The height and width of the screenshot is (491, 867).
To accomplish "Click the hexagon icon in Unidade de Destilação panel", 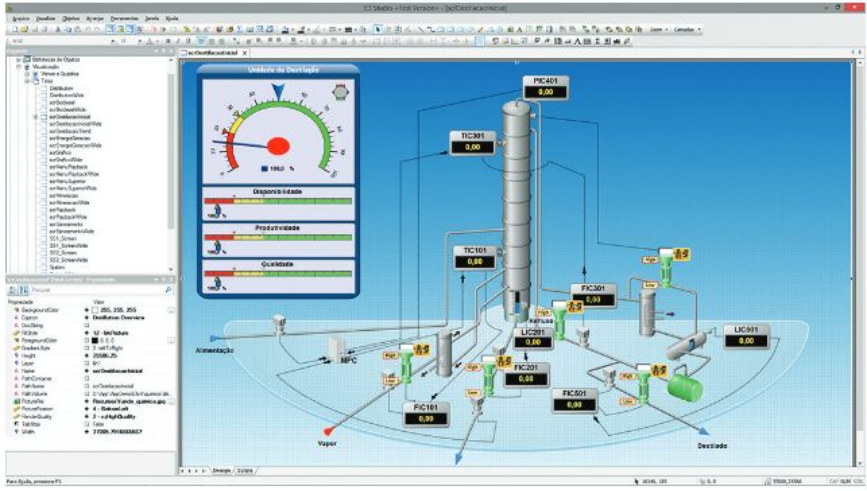I will coord(341,92).
